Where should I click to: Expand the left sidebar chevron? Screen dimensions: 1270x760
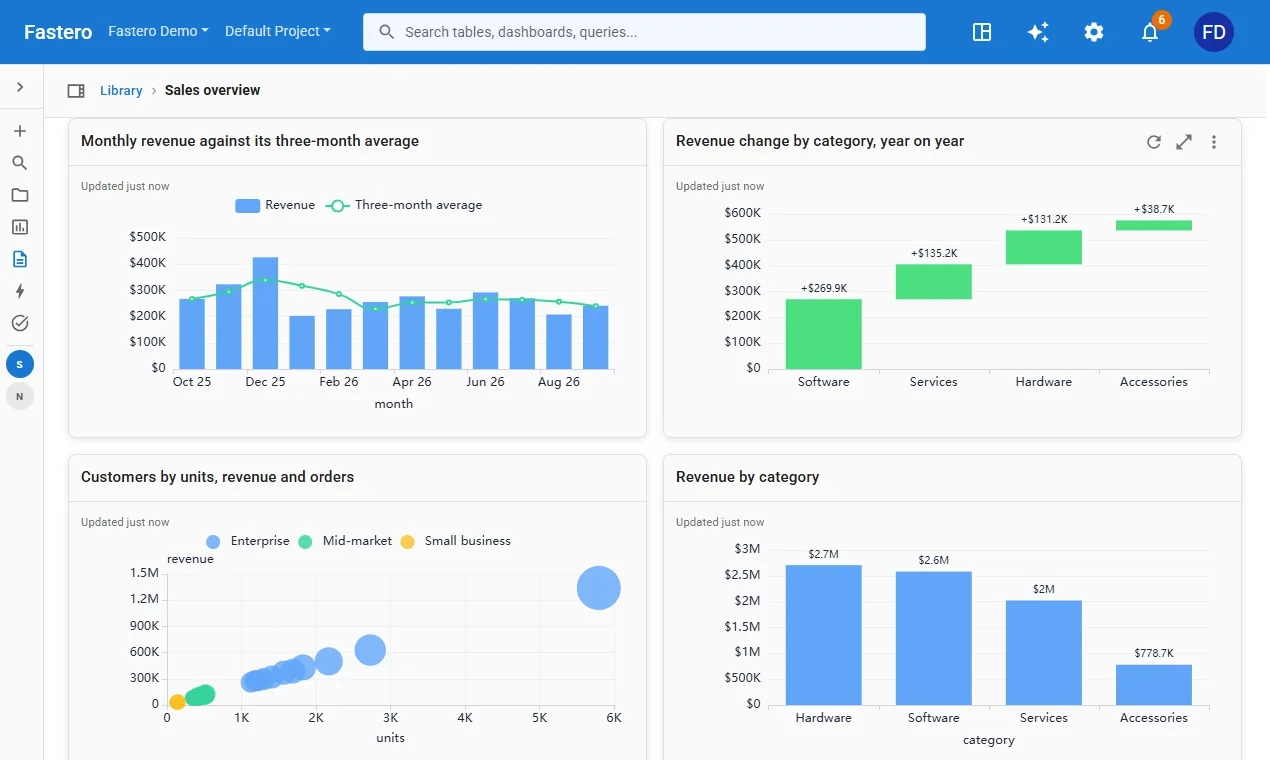[20, 88]
